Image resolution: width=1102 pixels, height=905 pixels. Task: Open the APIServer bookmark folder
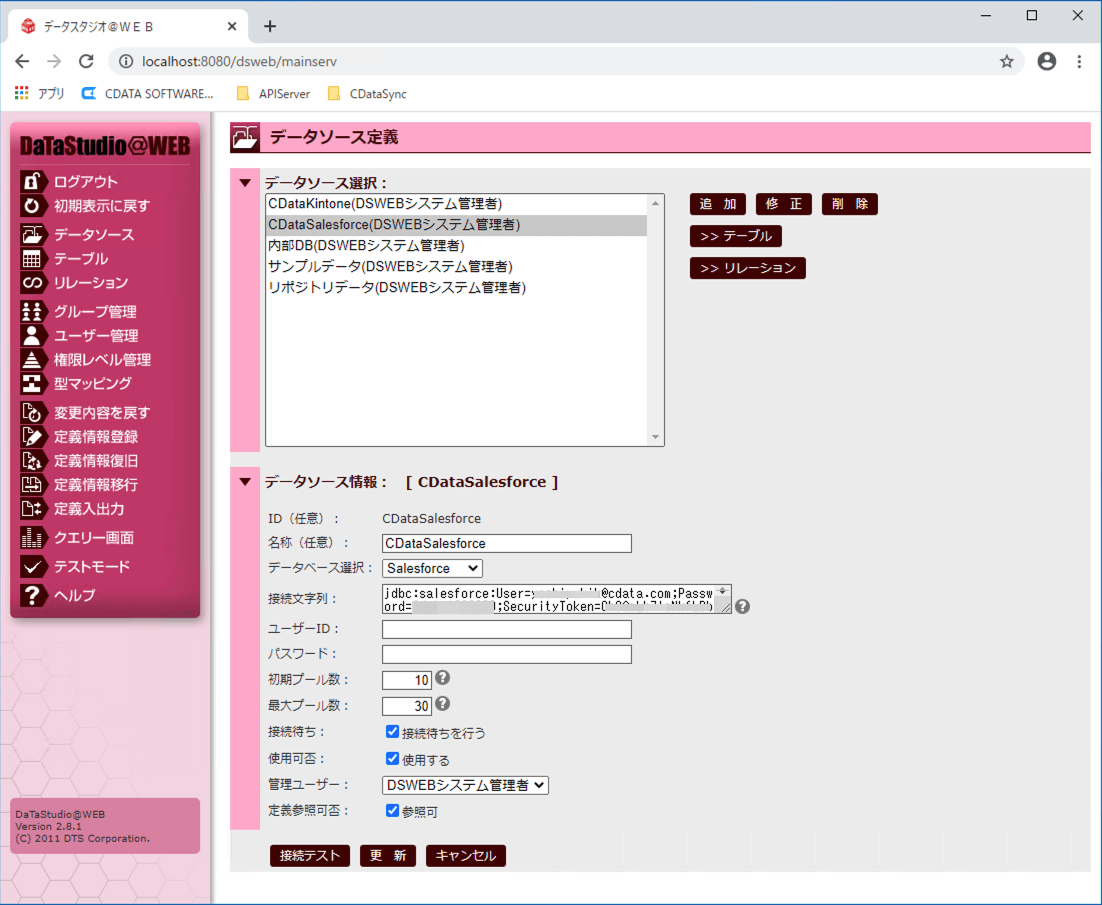click(x=274, y=93)
